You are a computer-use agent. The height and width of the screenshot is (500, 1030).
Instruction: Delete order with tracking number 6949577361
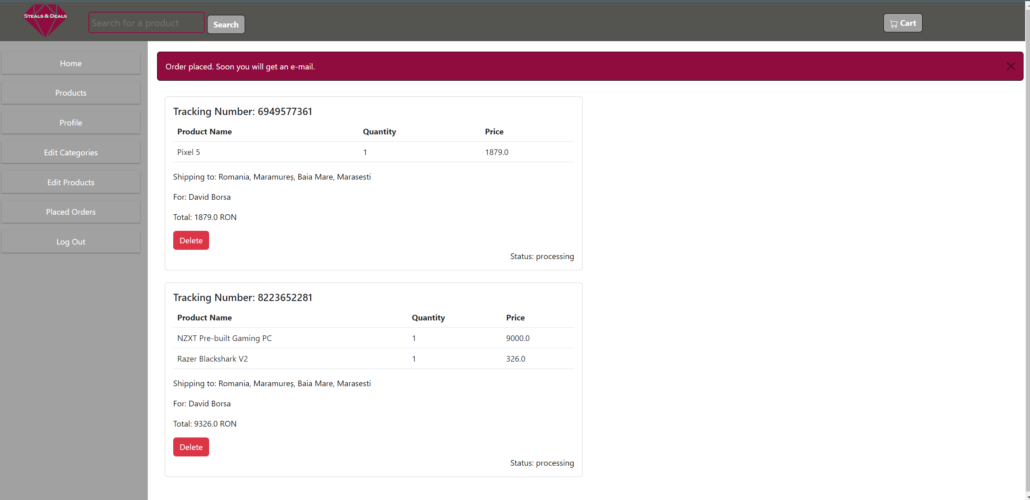tap(191, 240)
